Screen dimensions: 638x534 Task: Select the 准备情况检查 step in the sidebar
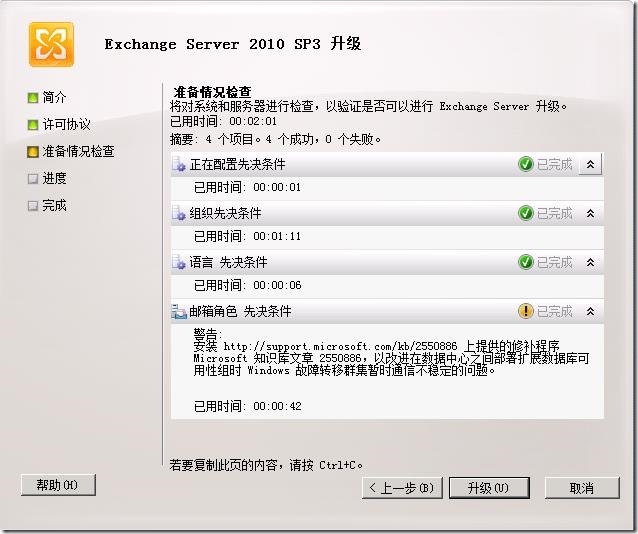click(x=78, y=152)
